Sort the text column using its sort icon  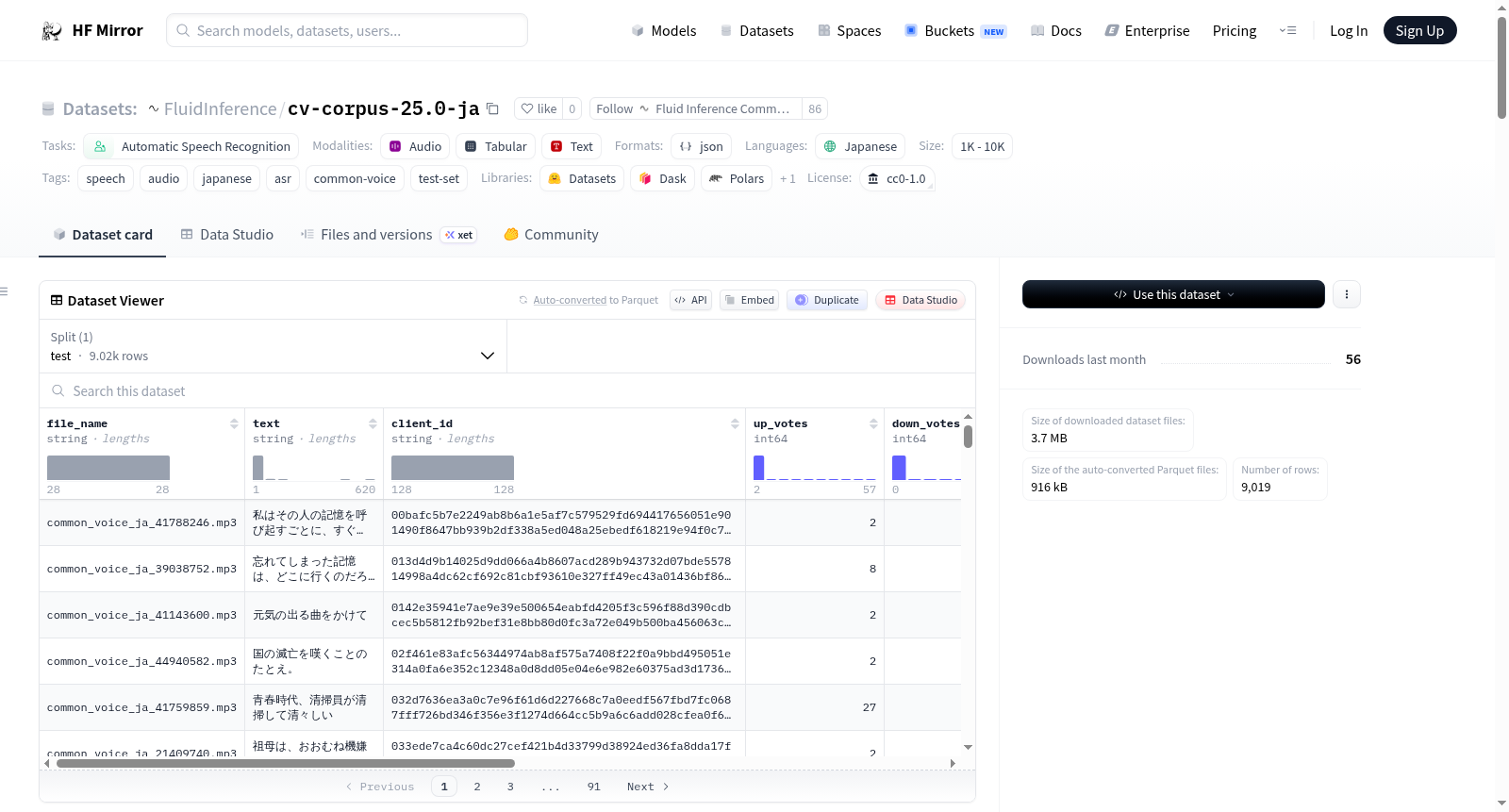(373, 423)
